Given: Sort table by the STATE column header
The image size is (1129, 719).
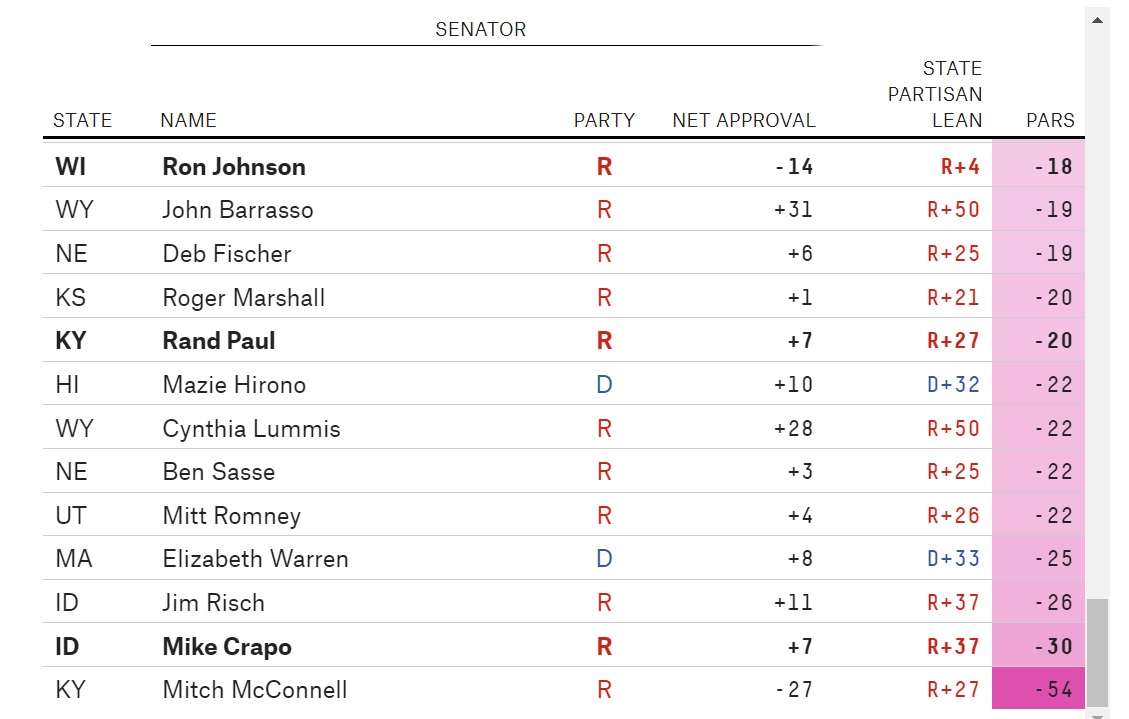Looking at the screenshot, I should (82, 120).
